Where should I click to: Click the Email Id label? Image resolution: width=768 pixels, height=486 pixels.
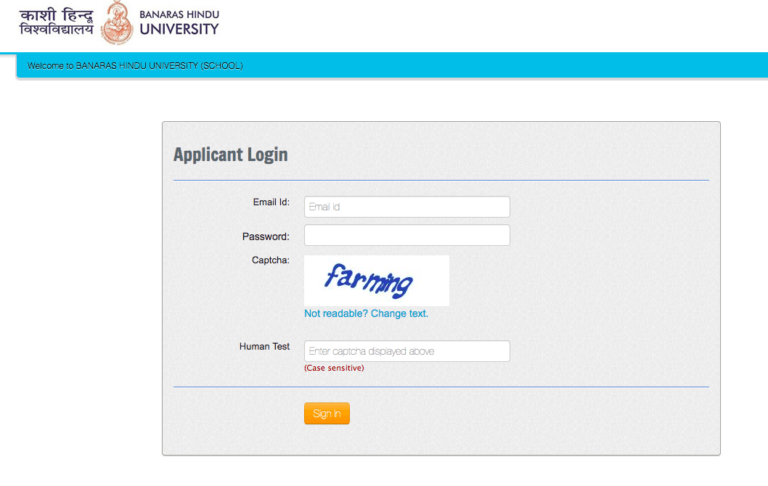coord(270,202)
